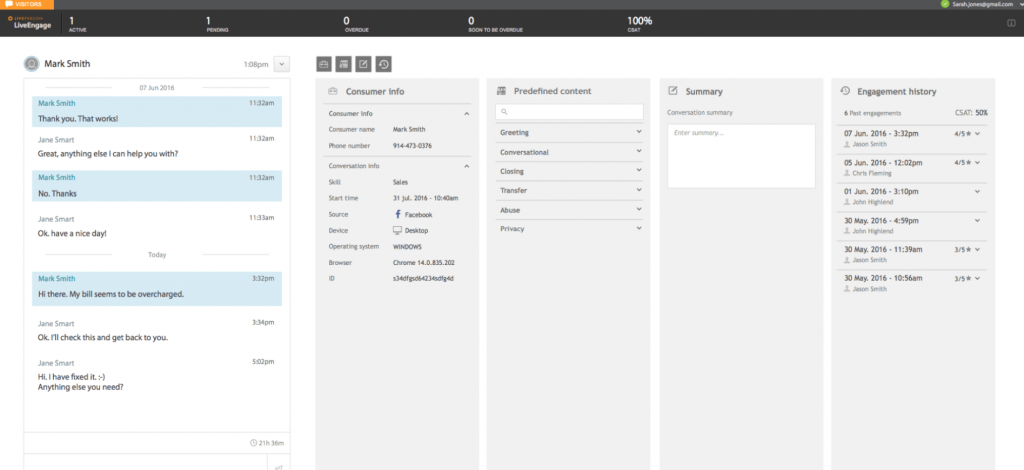The width and height of the screenshot is (1024, 470).
Task: Click the search icon in Predefined content
Action: pos(504,112)
